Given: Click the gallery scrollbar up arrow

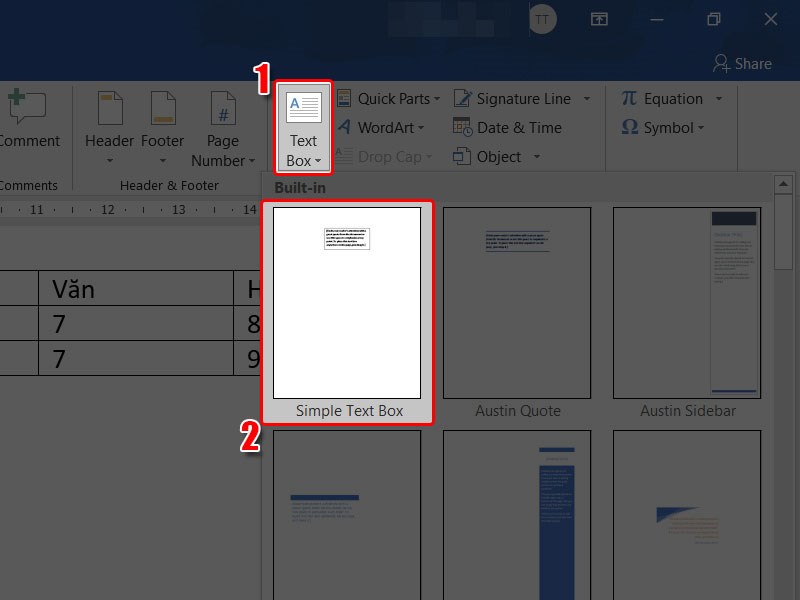Looking at the screenshot, I should (784, 183).
